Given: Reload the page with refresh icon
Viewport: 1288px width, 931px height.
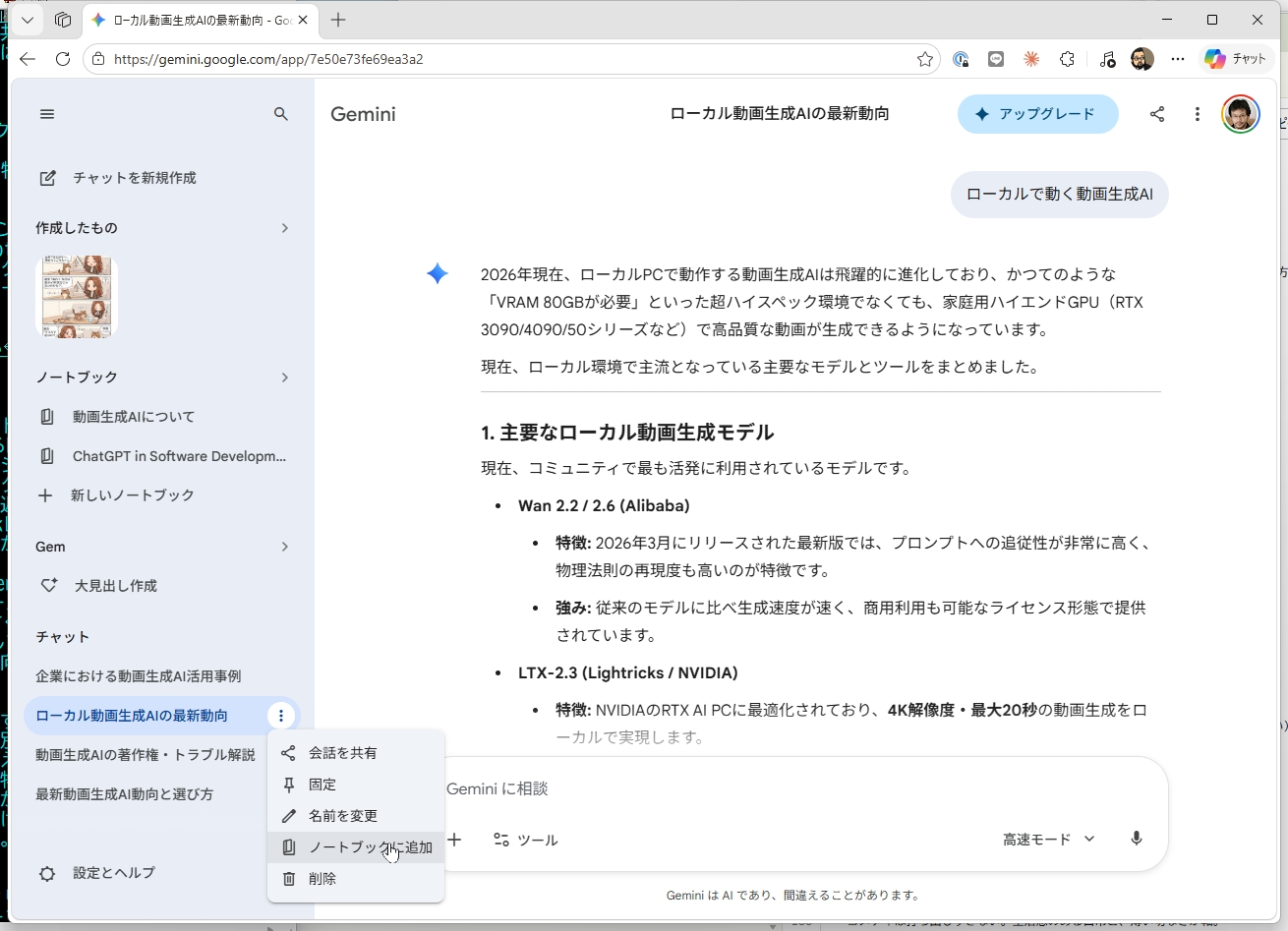Looking at the screenshot, I should point(63,59).
